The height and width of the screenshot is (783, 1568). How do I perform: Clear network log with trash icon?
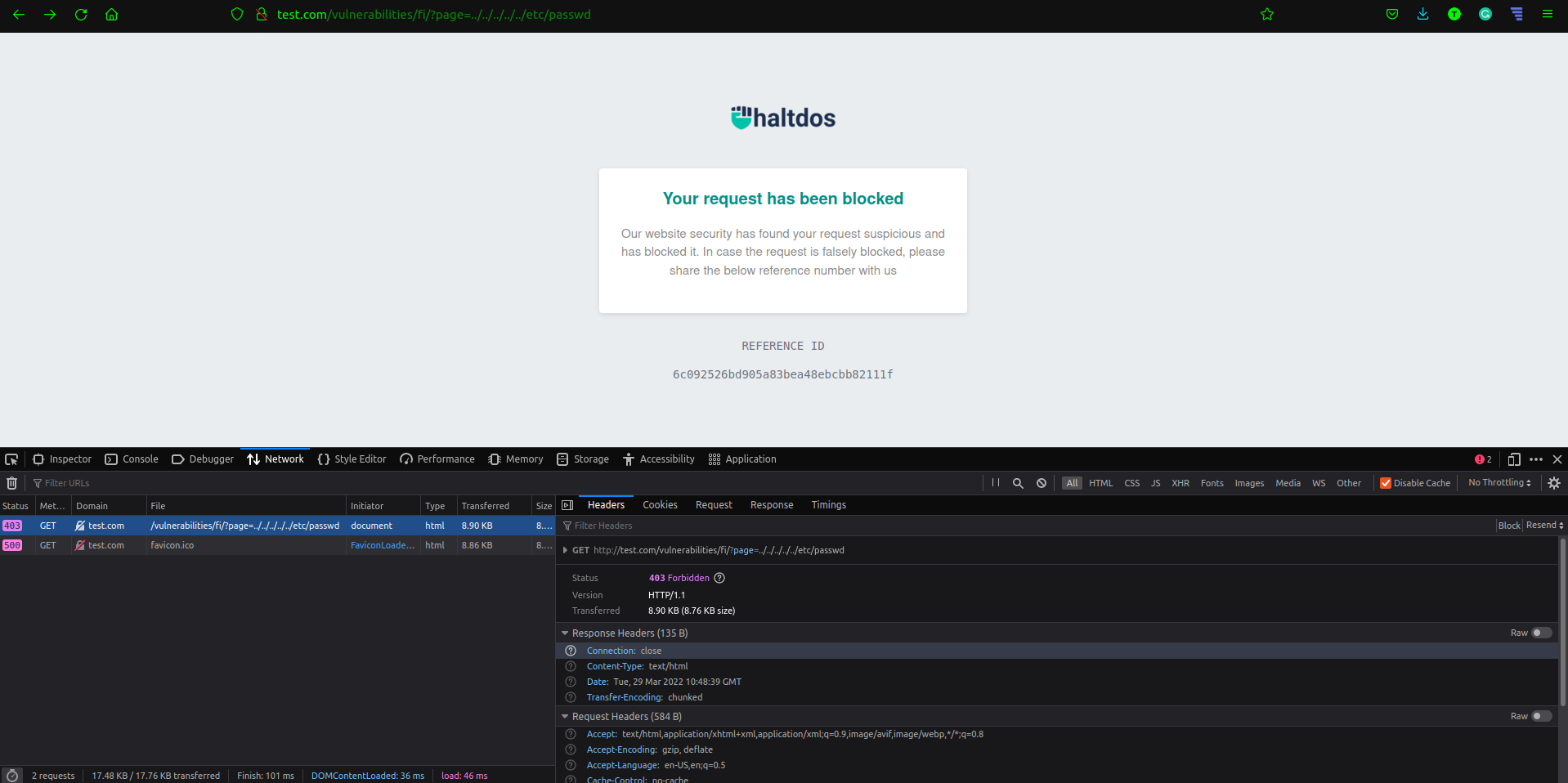11,483
